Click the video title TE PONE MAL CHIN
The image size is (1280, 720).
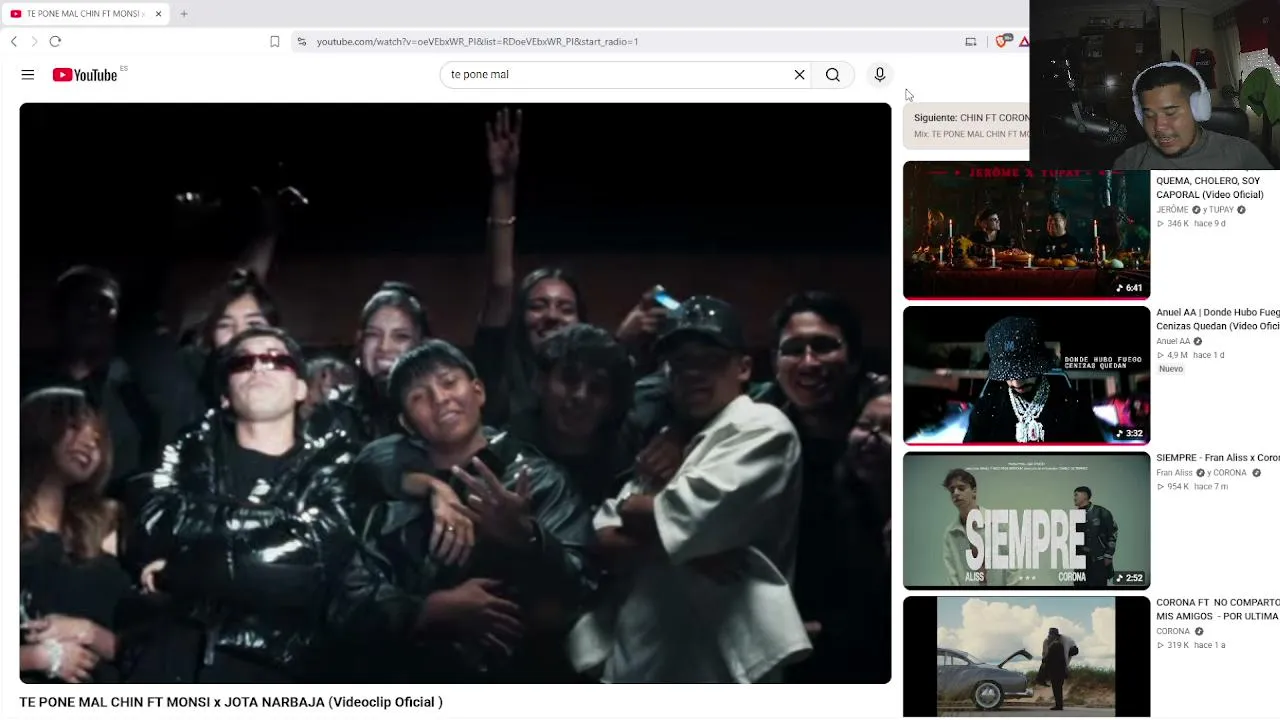tap(231, 702)
